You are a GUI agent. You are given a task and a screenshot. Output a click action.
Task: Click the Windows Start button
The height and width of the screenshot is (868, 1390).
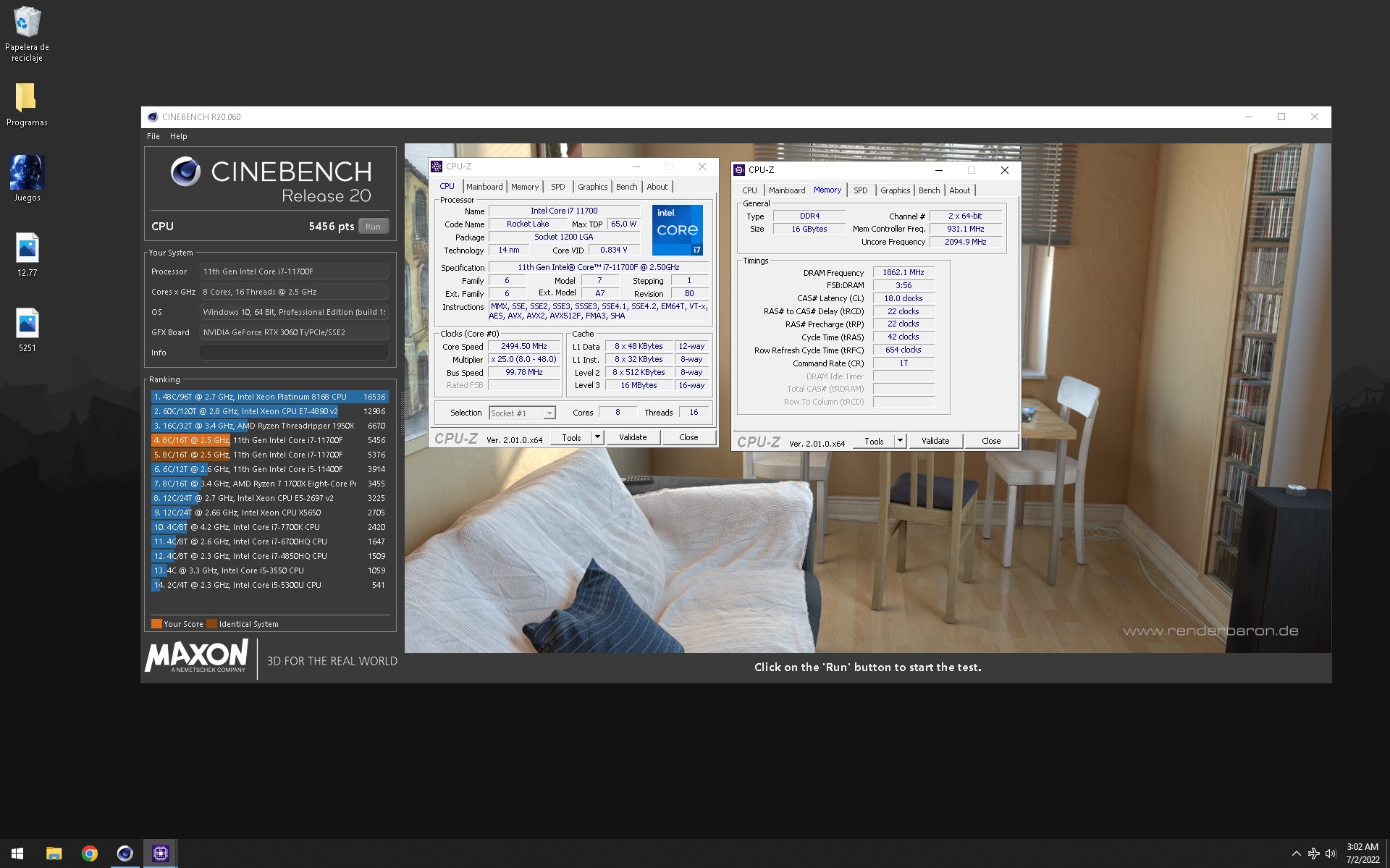pos(17,854)
